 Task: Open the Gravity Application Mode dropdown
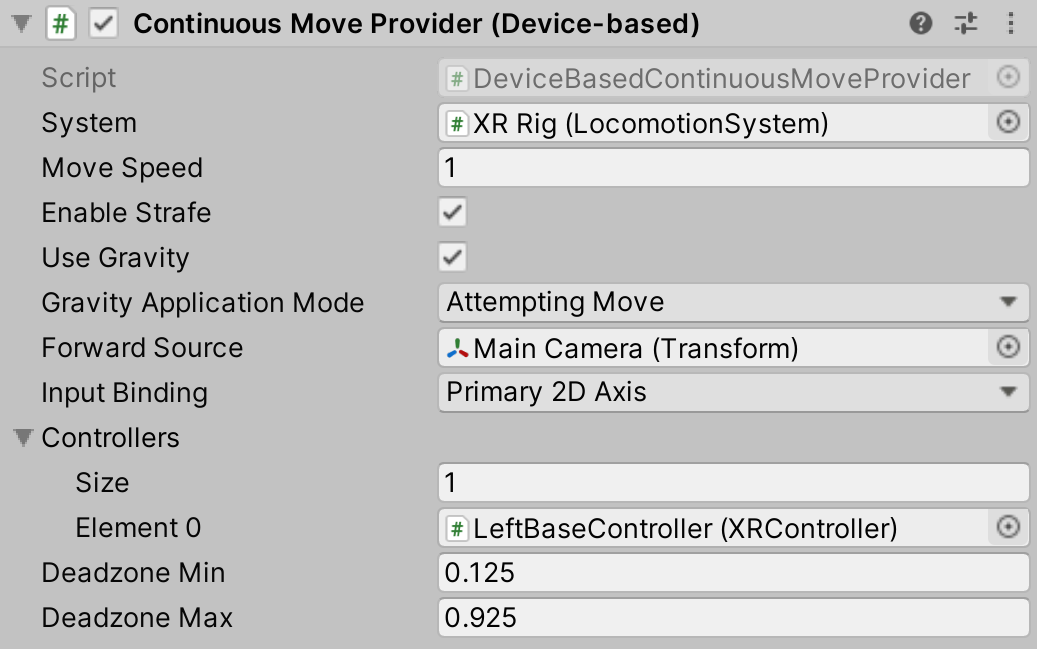[735, 302]
